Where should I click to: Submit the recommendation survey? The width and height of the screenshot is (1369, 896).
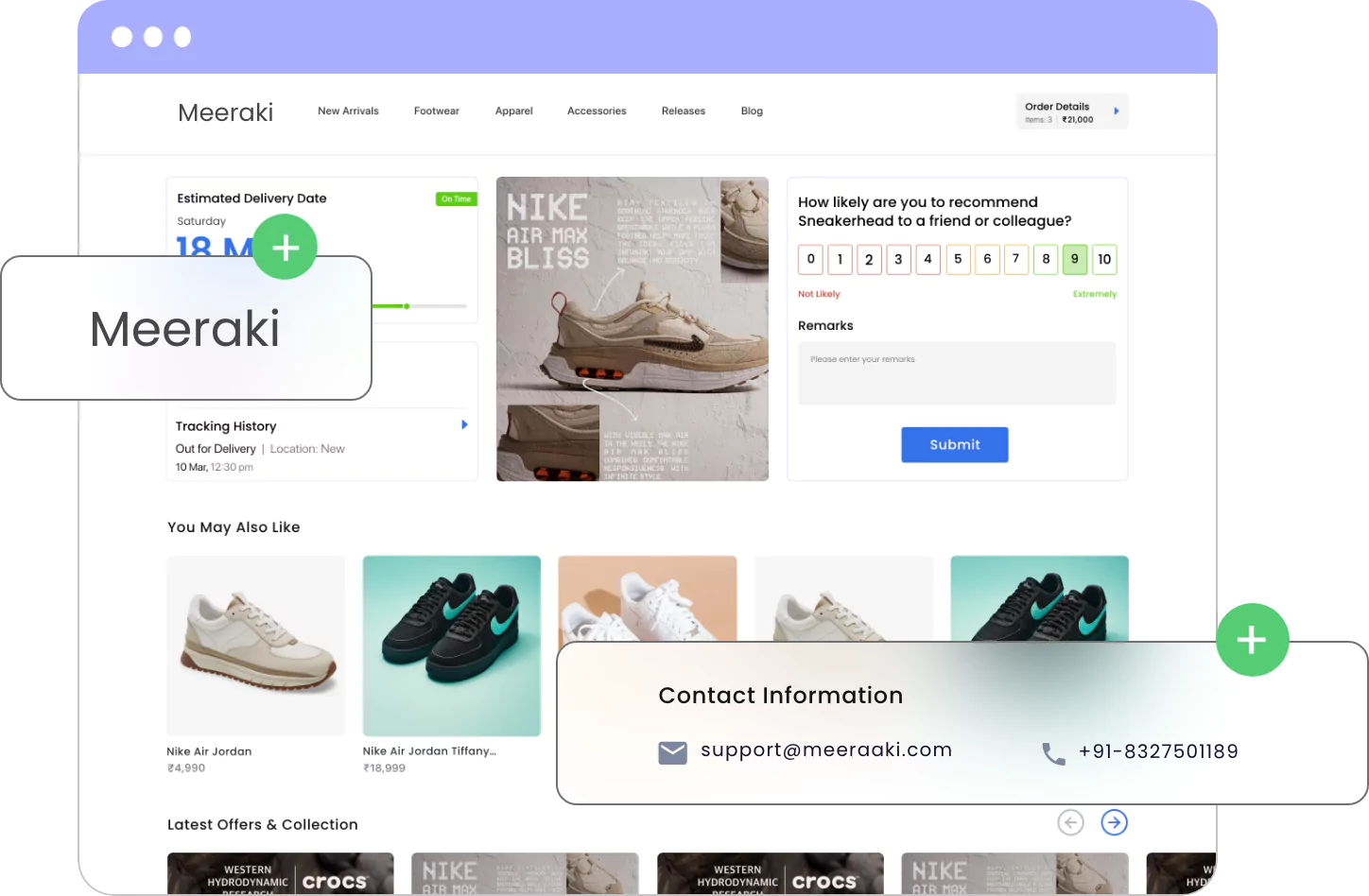[955, 444]
